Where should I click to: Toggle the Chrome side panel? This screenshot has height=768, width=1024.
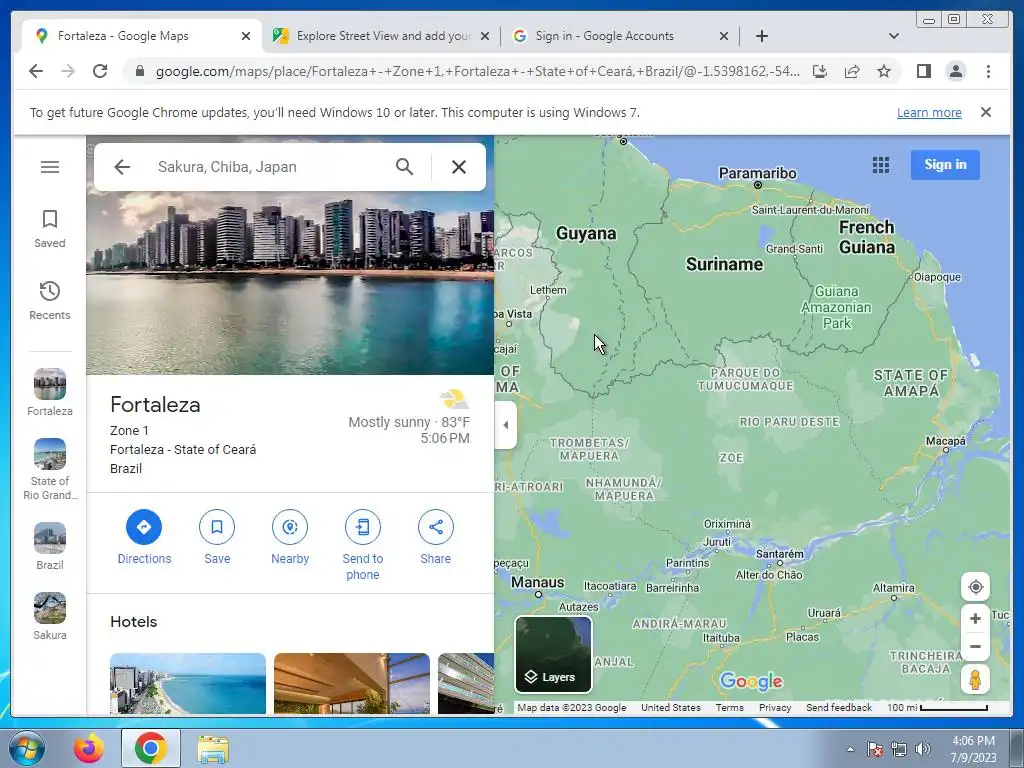pyautogui.click(x=923, y=71)
